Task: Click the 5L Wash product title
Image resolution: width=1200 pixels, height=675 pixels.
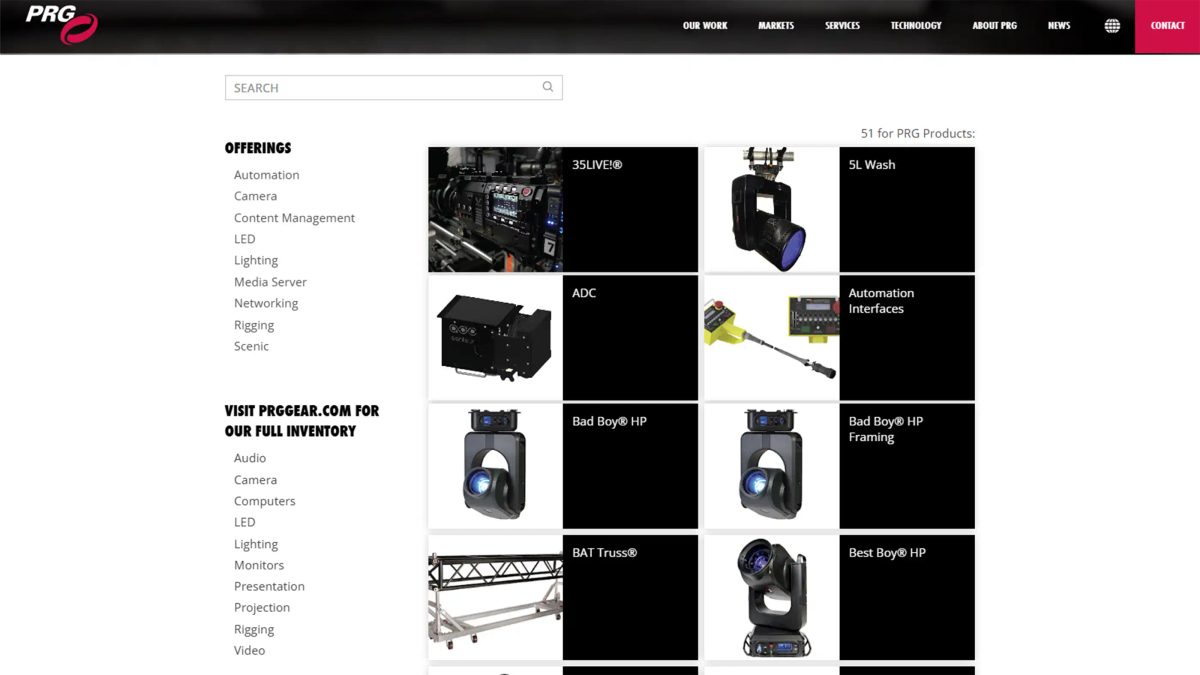Action: click(x=872, y=165)
